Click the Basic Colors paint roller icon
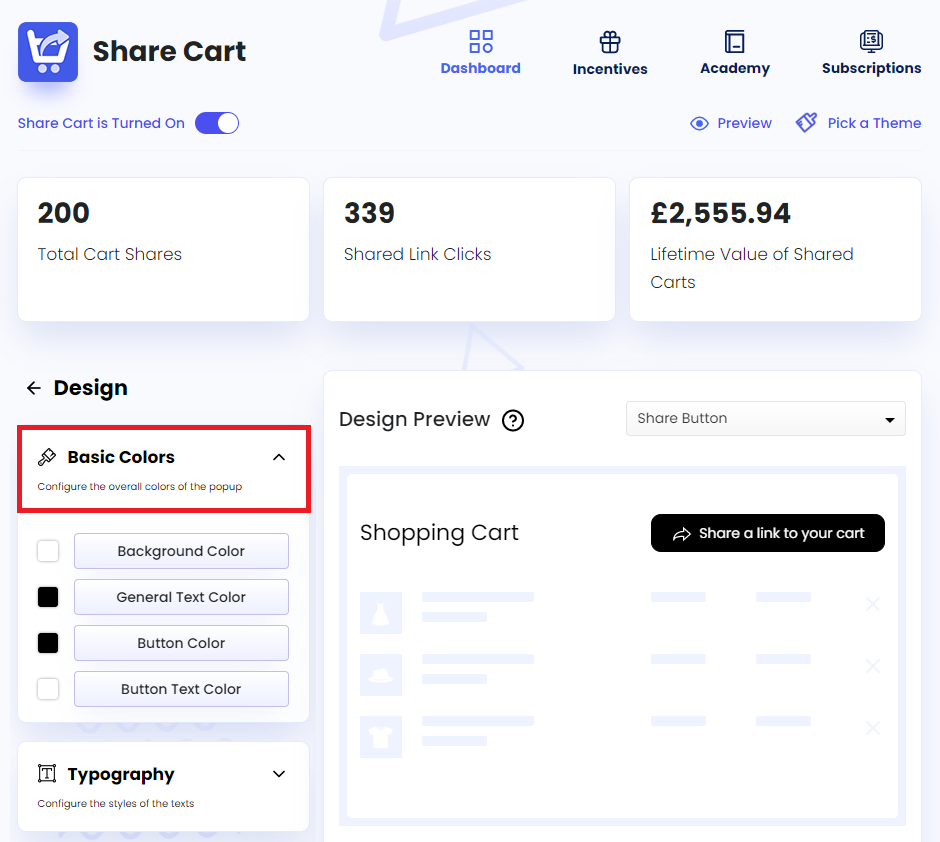 (45, 456)
